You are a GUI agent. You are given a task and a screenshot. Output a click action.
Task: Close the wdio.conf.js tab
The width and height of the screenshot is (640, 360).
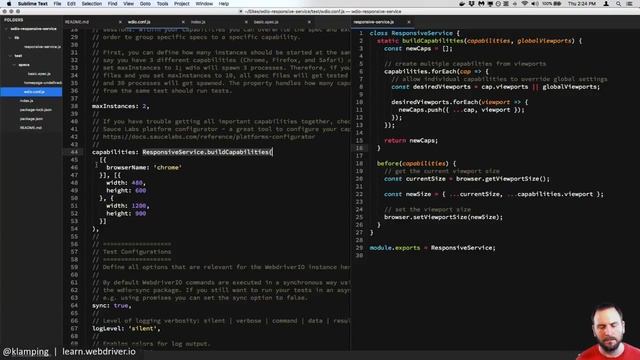tap(183, 22)
